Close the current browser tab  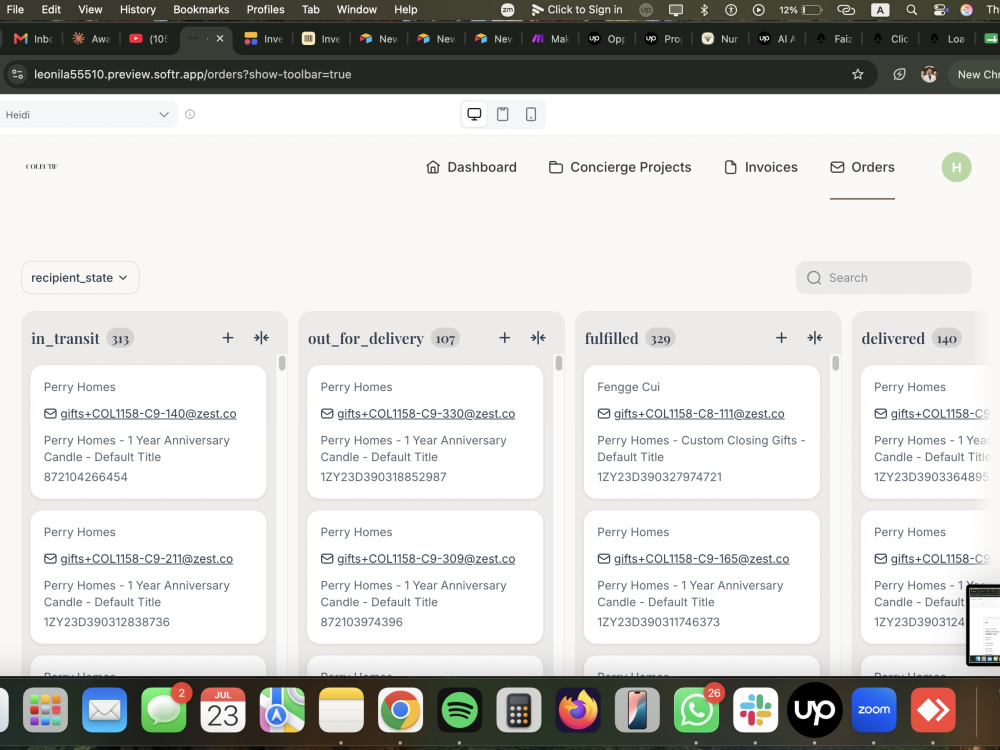[x=220, y=38]
